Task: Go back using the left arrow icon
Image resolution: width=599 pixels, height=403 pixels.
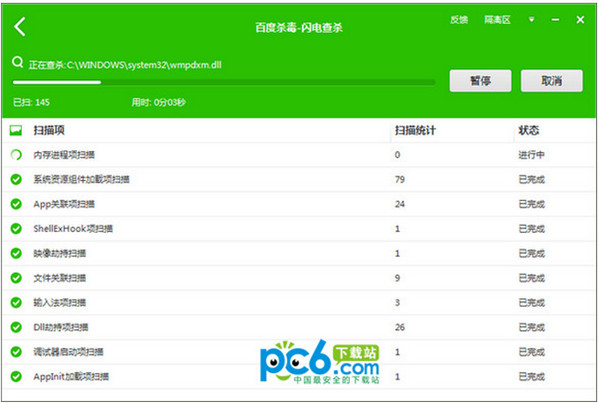Action: (19, 26)
